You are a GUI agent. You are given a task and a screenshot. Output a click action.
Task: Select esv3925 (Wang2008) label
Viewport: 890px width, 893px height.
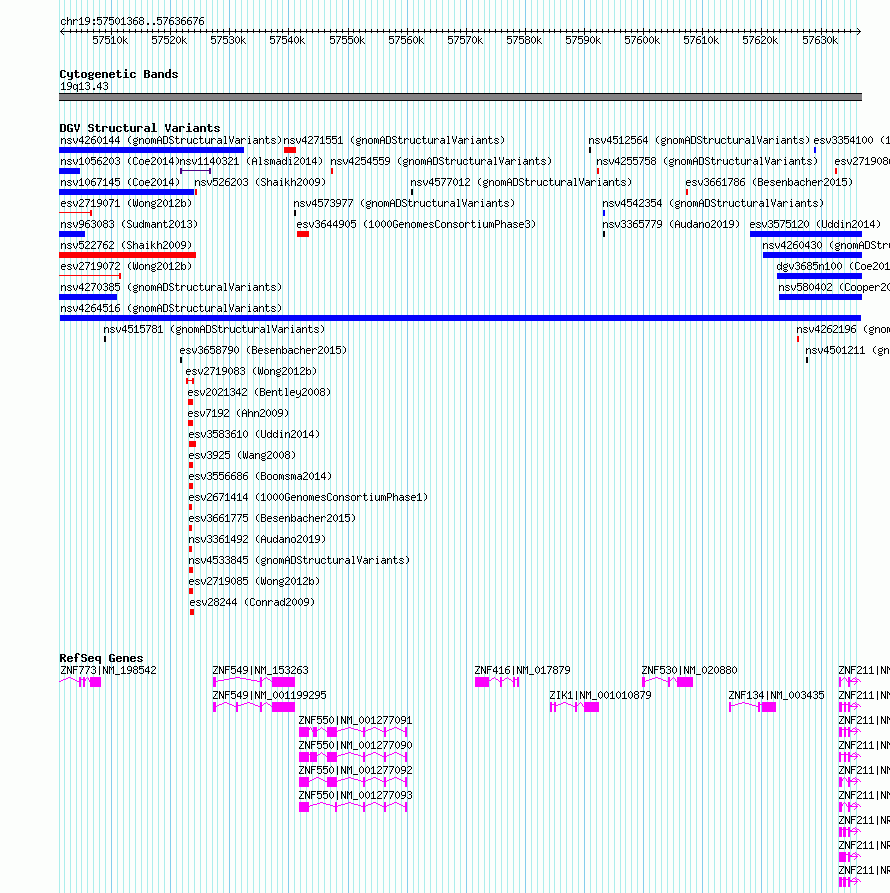point(242,455)
